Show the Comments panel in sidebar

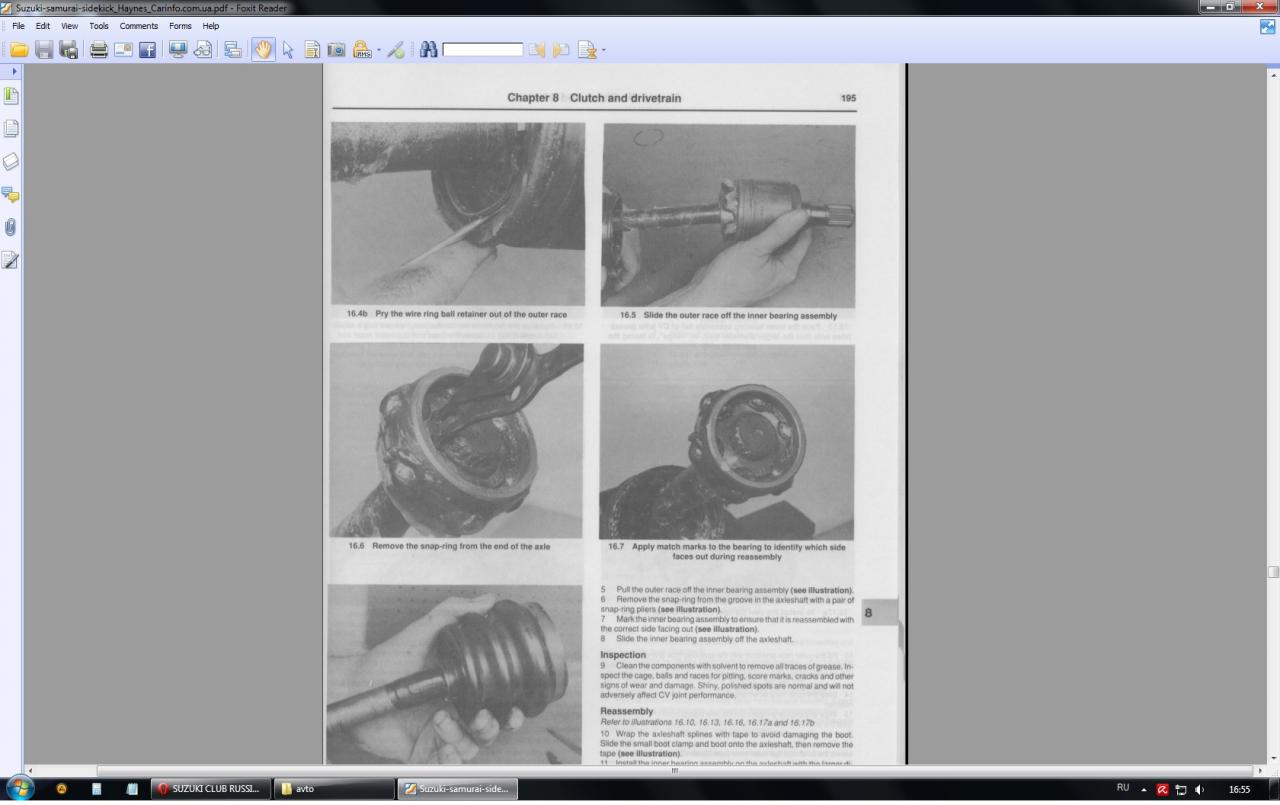[11, 194]
